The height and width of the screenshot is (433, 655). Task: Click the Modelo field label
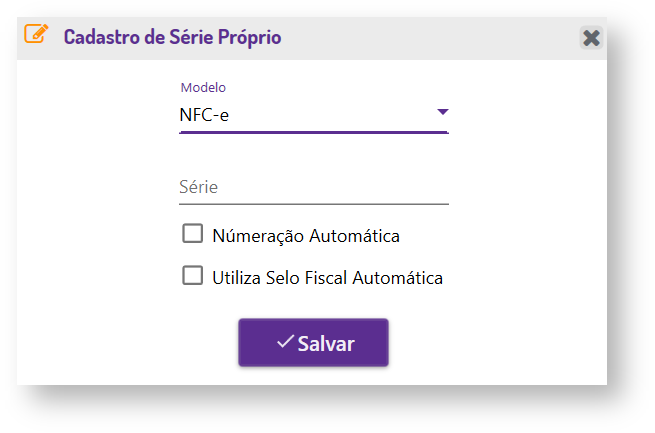(203, 87)
